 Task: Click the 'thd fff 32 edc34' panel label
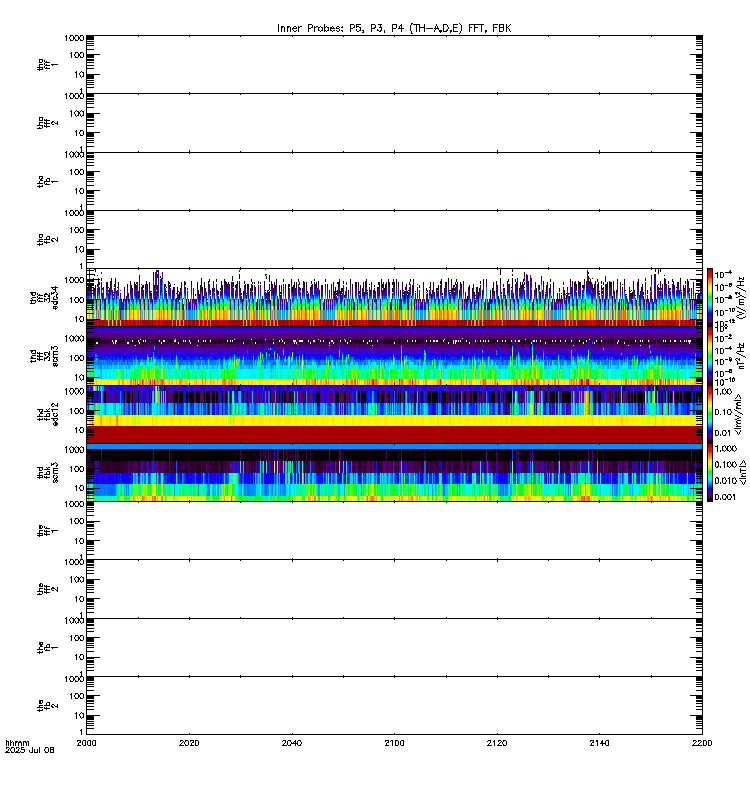(44, 298)
